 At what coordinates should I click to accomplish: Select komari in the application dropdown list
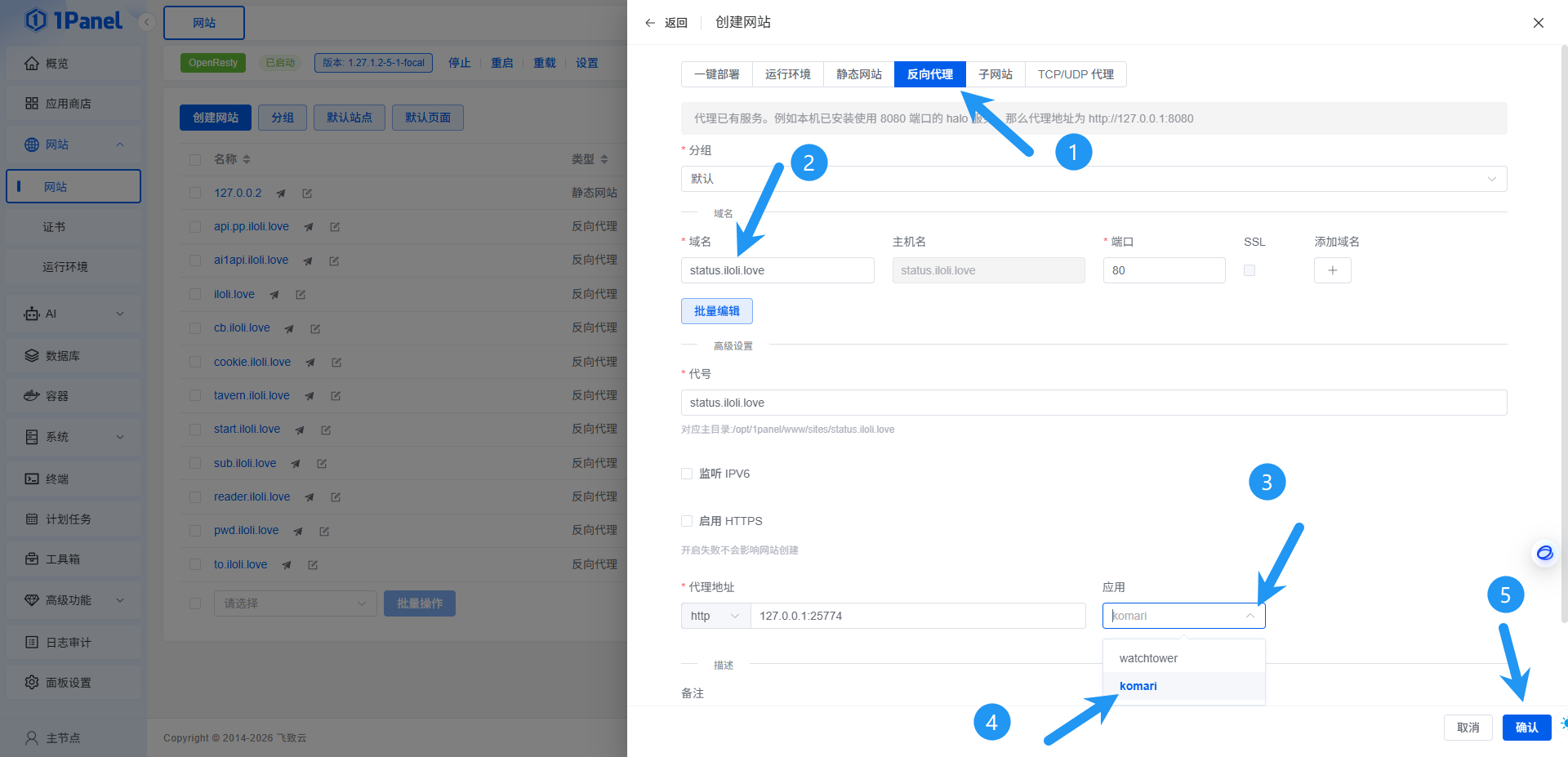[1138, 686]
